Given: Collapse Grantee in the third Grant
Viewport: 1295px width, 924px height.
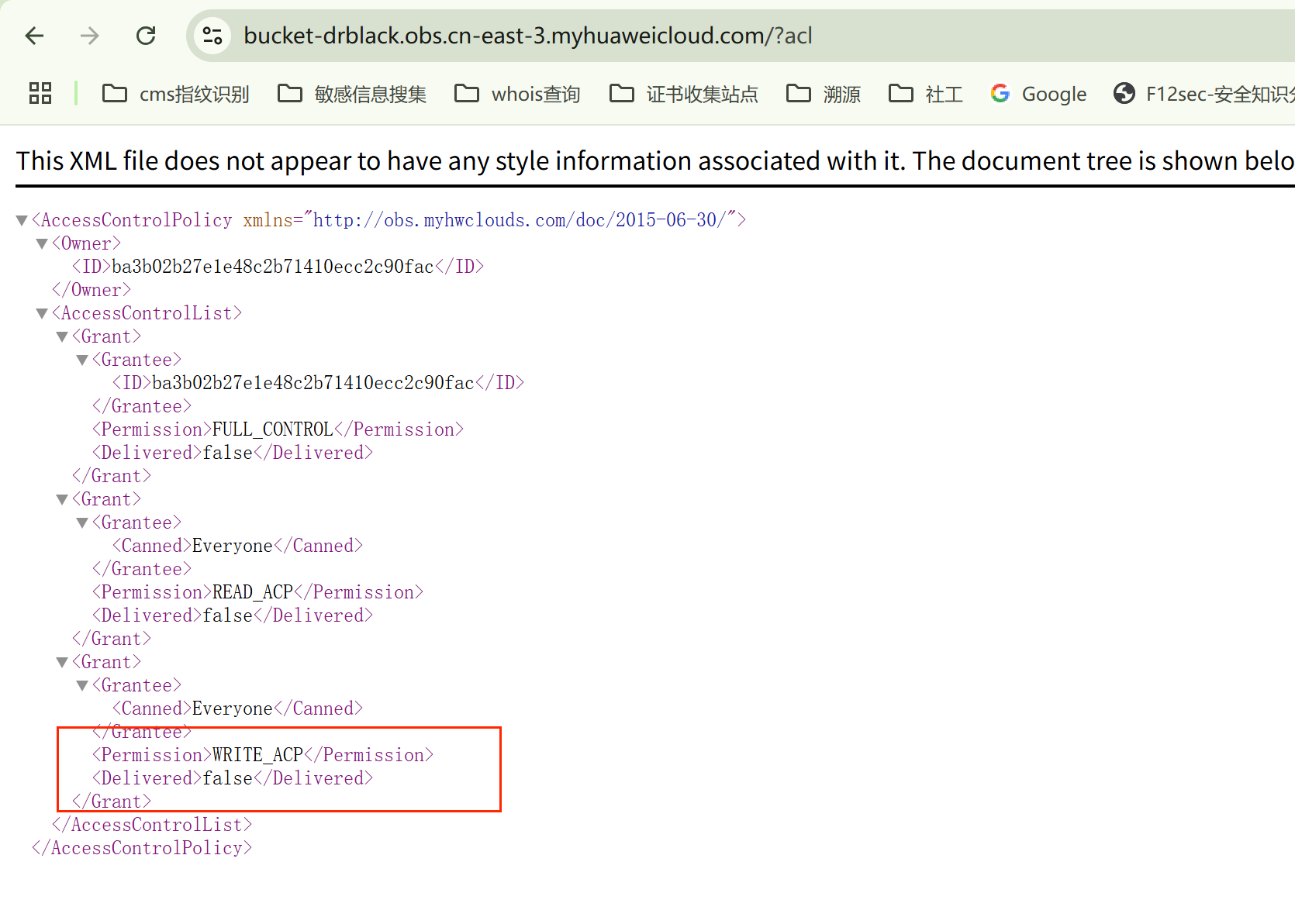Looking at the screenshot, I should (x=82, y=686).
